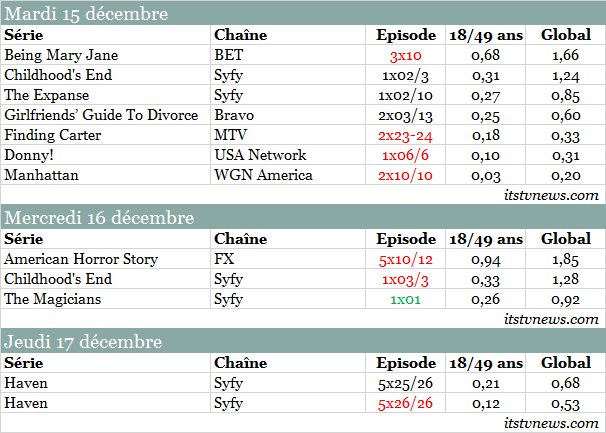
Task: Select The Expanse row title
Action: click(x=46, y=95)
